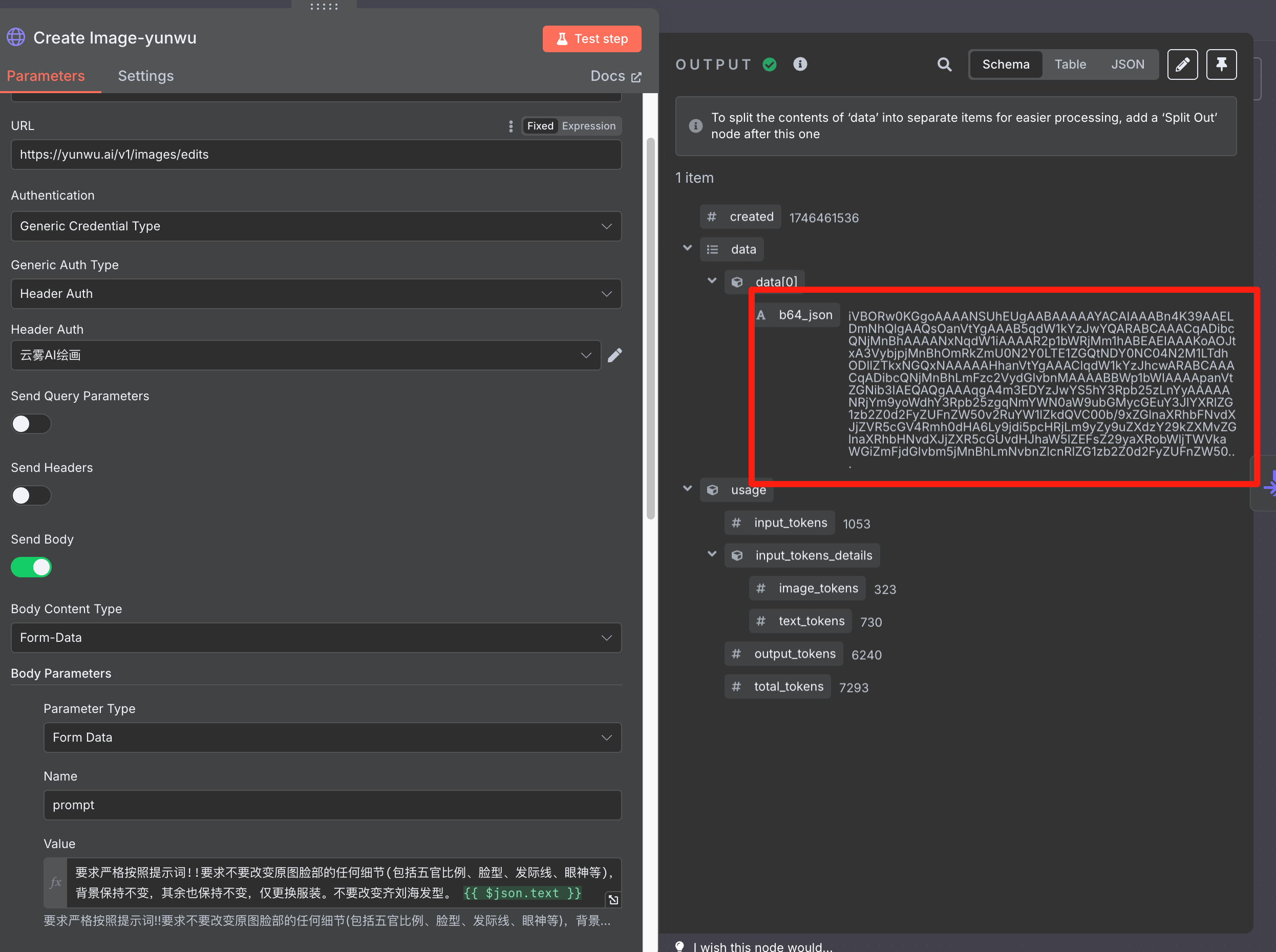Click the lightbulb feedback icon
The height and width of the screenshot is (952, 1276).
tap(680, 946)
